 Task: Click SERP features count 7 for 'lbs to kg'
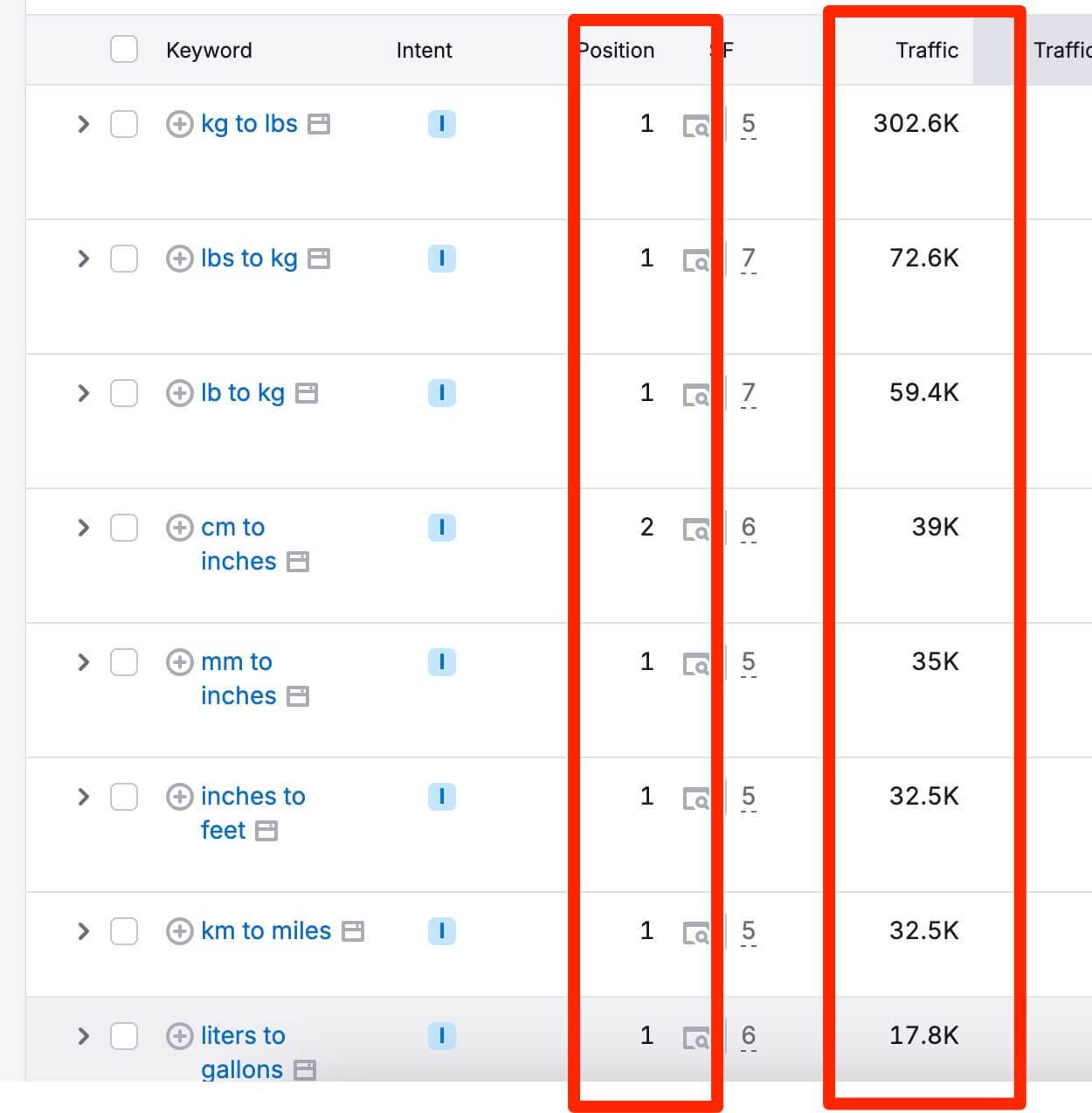749,259
